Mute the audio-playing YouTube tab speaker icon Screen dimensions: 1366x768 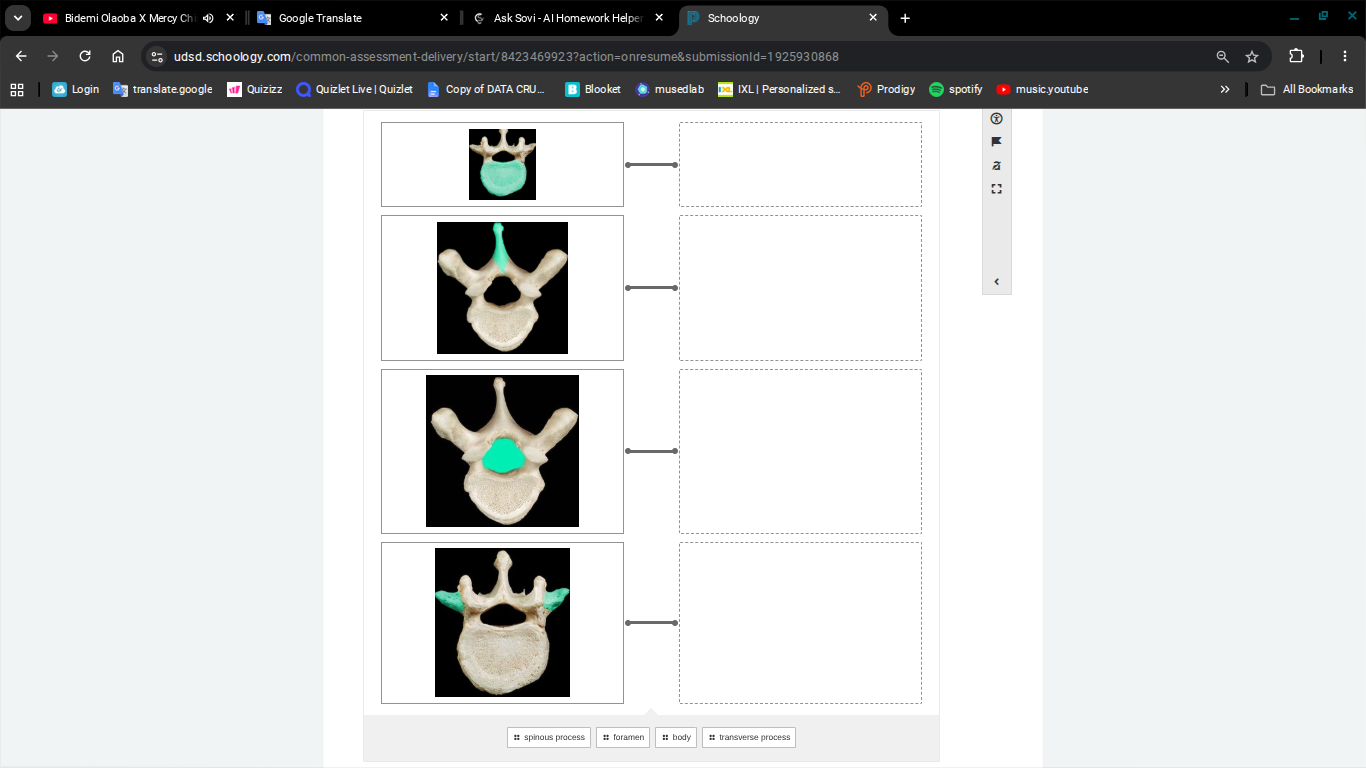point(208,18)
